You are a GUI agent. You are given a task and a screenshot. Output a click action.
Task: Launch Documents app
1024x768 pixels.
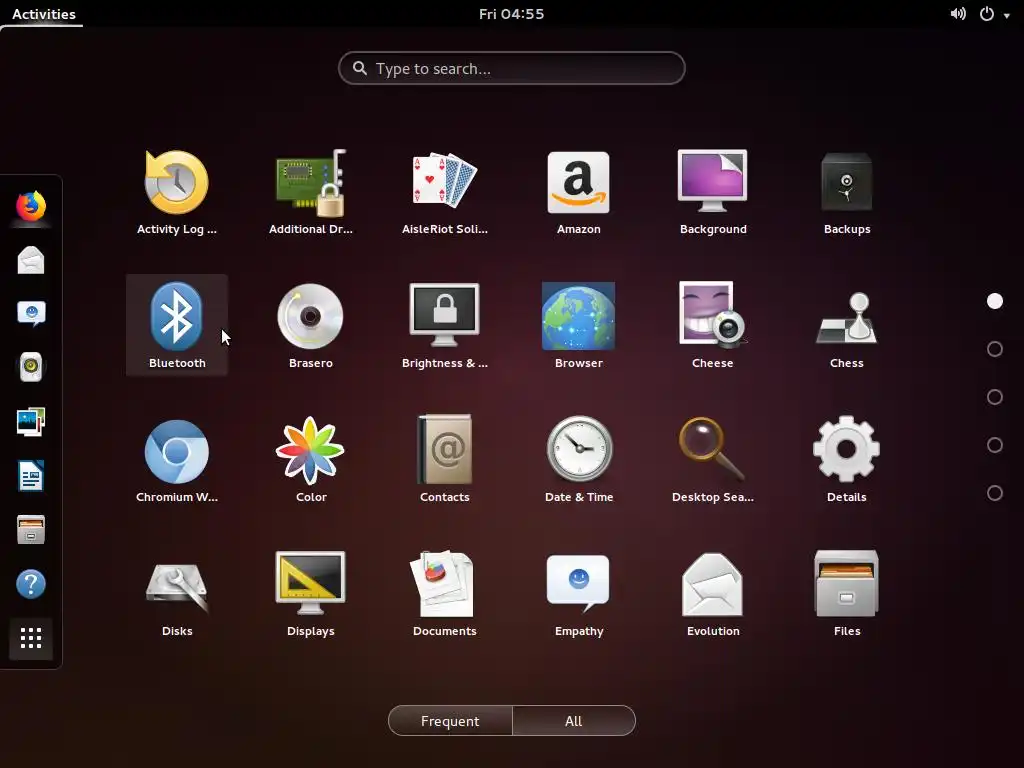coord(445,594)
